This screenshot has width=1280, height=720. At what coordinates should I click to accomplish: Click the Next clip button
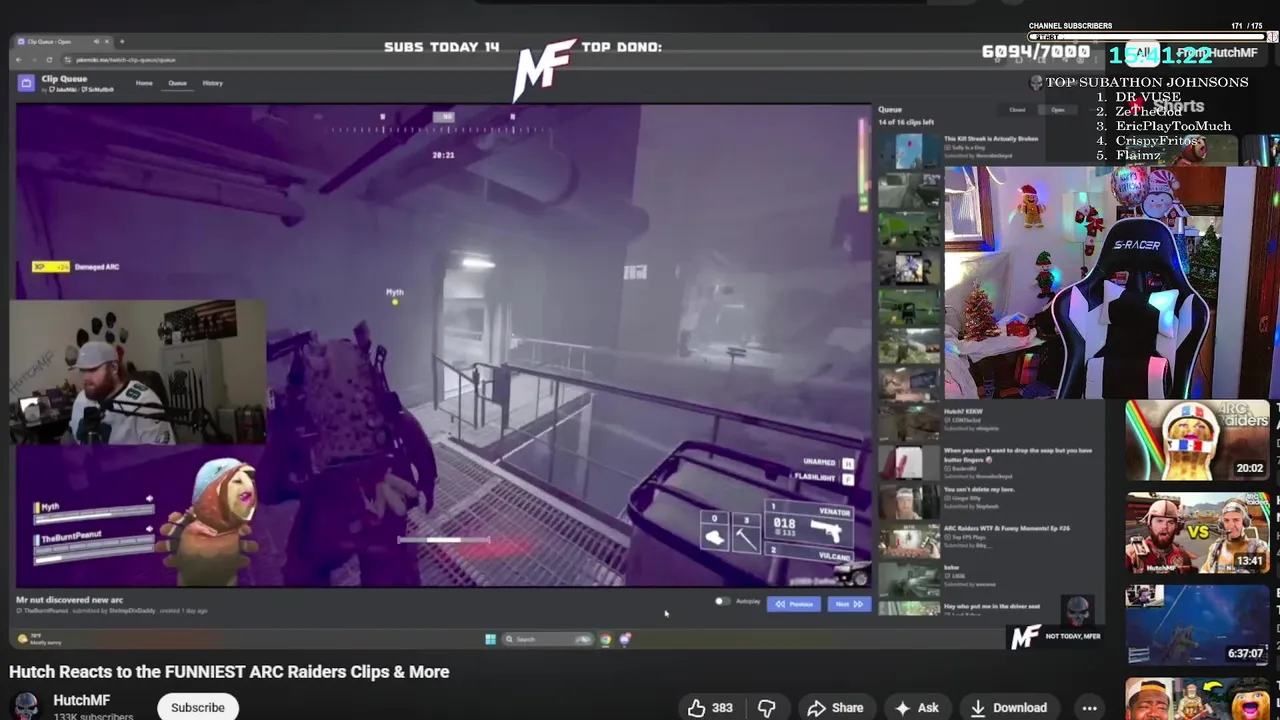(848, 604)
